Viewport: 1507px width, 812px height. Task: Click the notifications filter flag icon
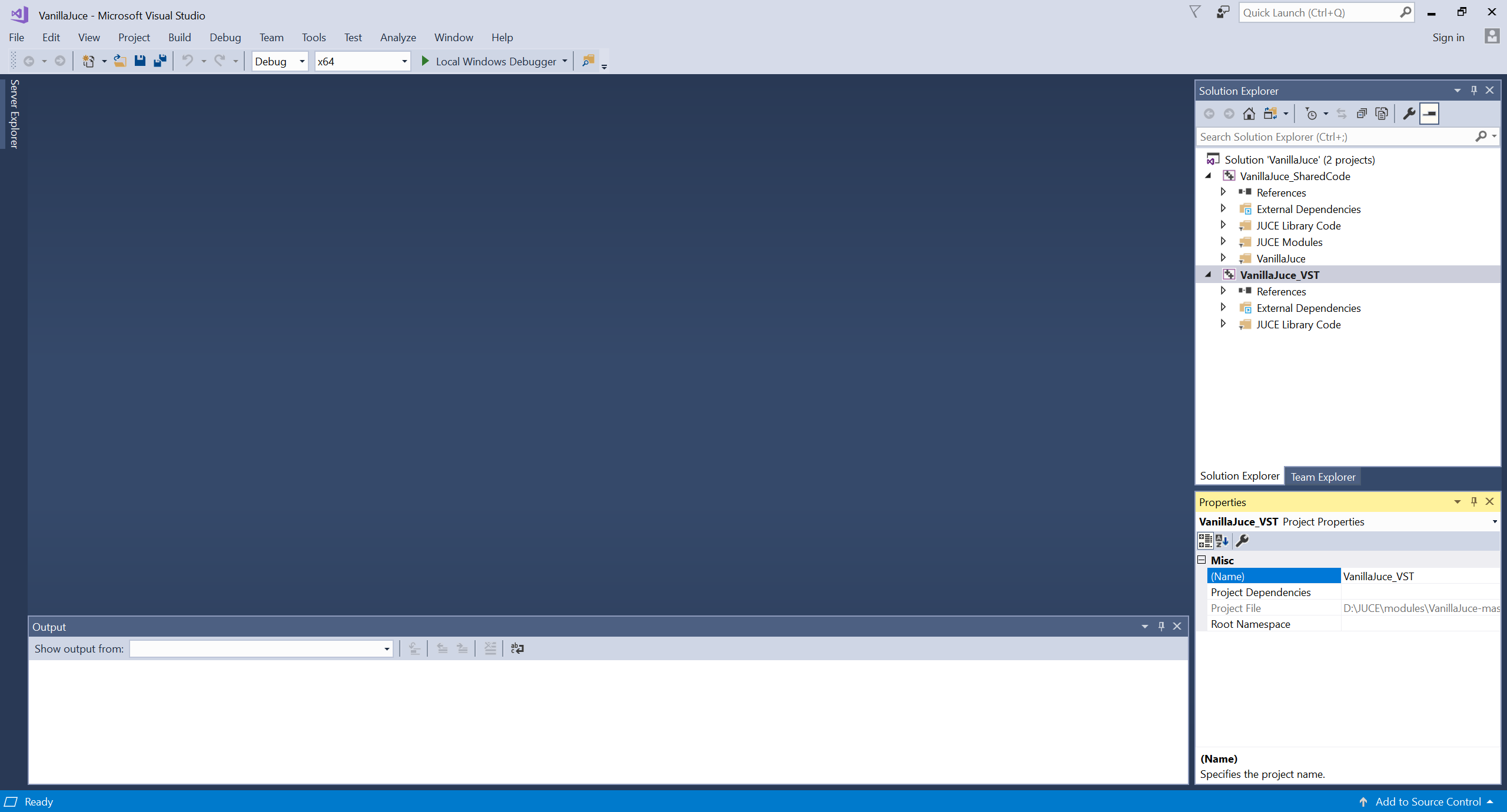tap(1194, 12)
